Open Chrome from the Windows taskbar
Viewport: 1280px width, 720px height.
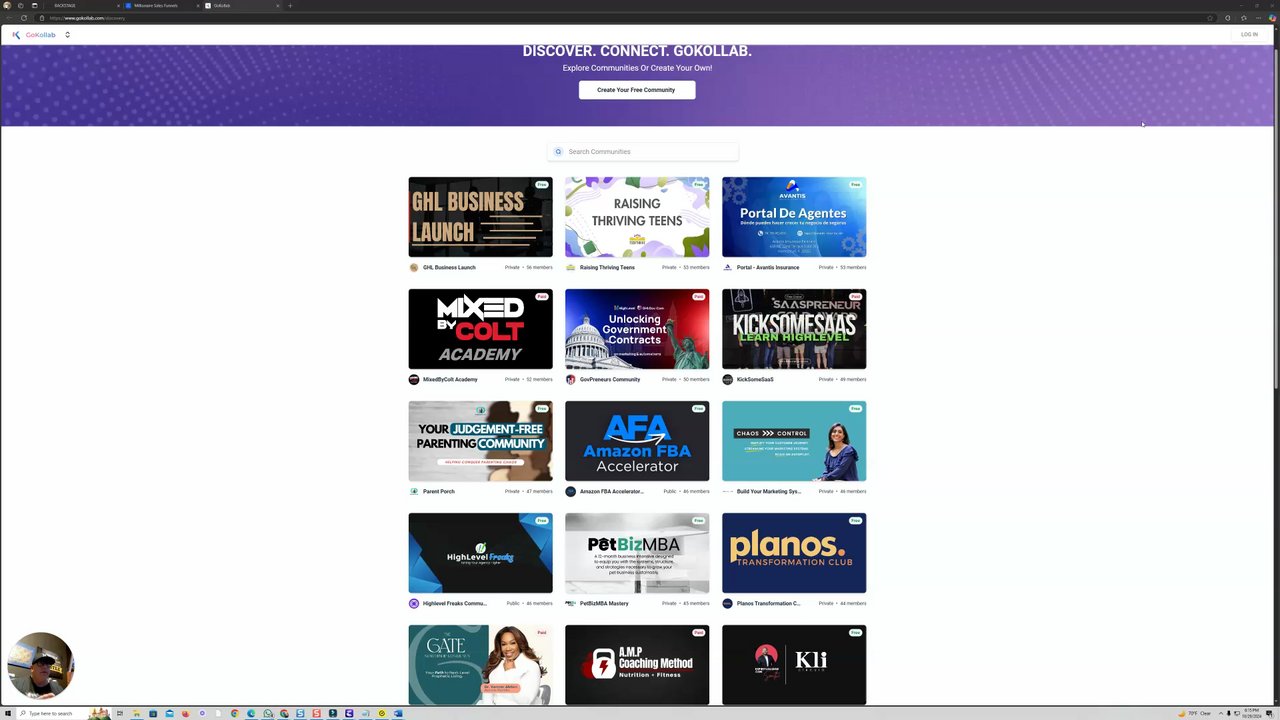235,714
